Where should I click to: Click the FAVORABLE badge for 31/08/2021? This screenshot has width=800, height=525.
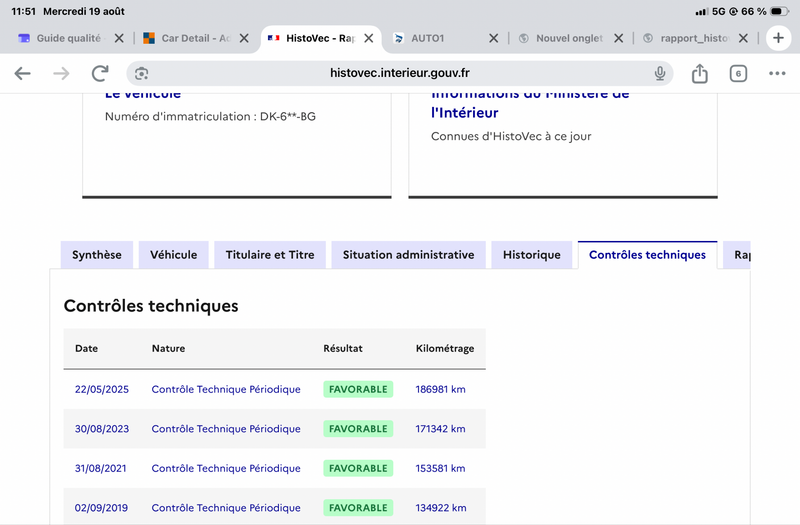(x=358, y=468)
